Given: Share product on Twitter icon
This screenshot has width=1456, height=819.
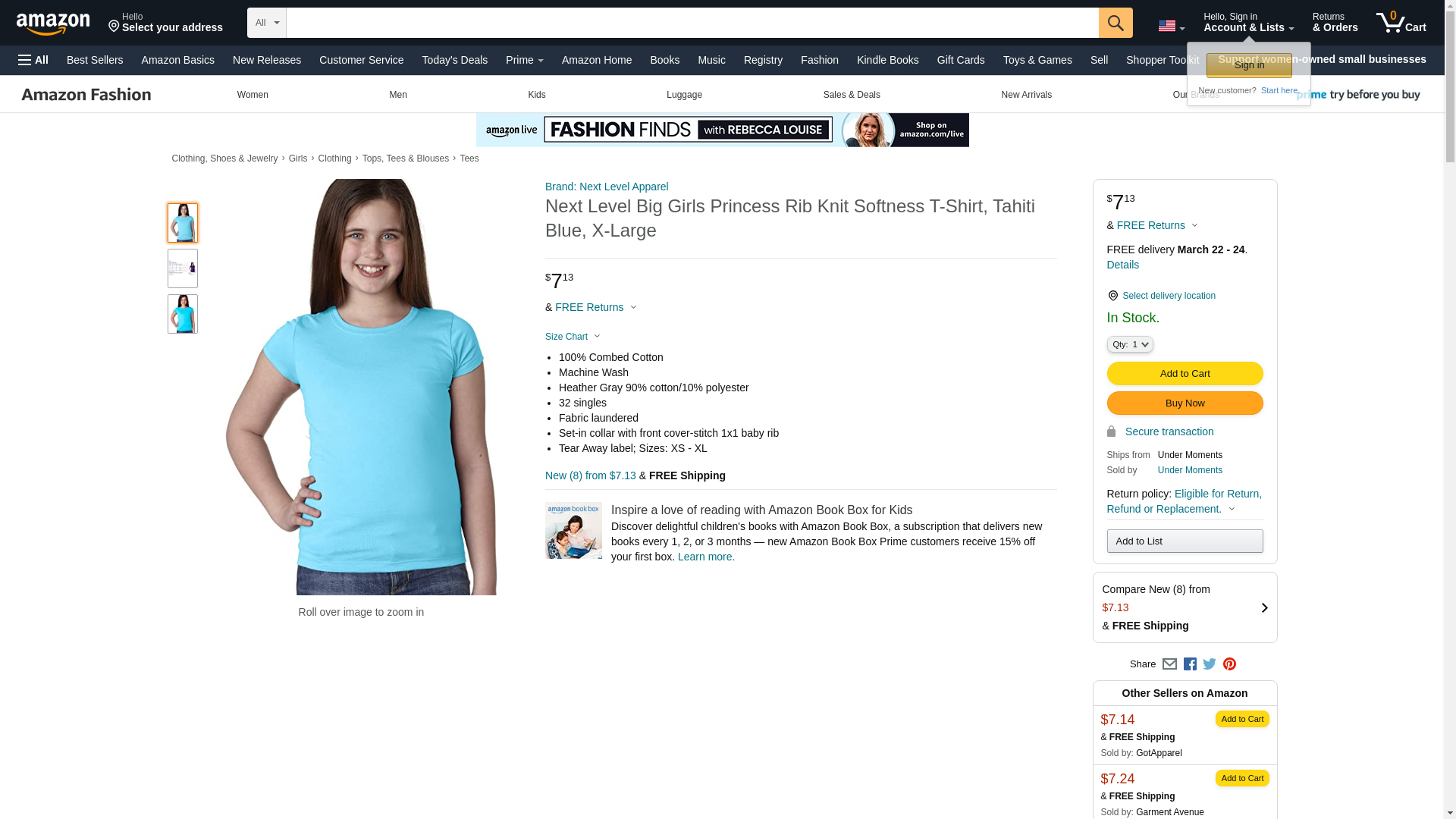Looking at the screenshot, I should pyautogui.click(x=1210, y=664).
